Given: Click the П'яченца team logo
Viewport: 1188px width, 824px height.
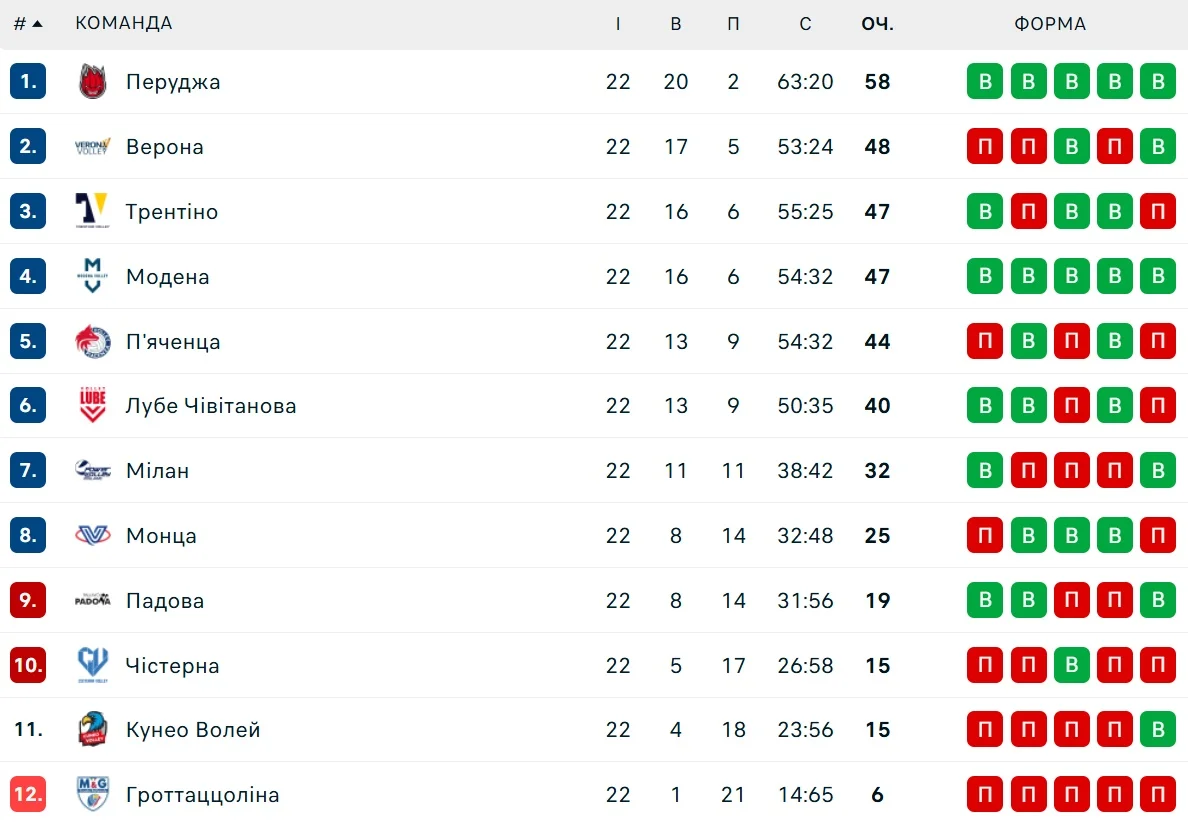Looking at the screenshot, I should [x=92, y=341].
